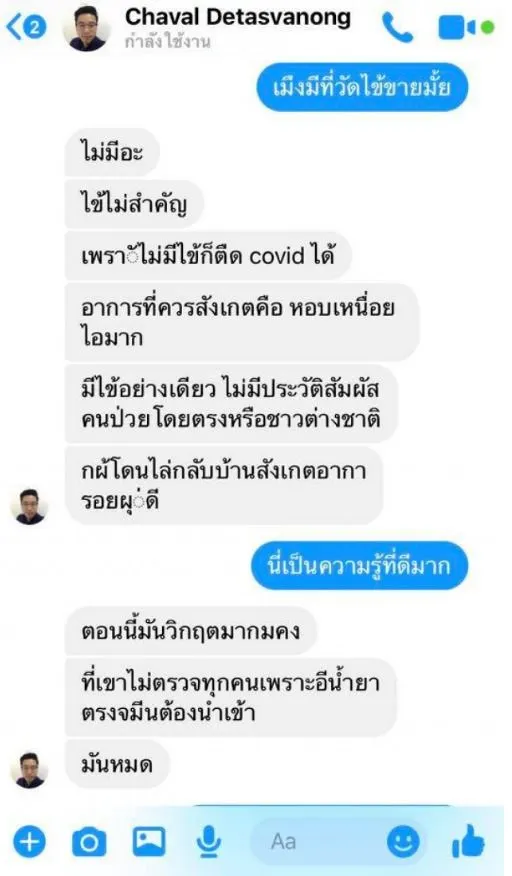
Task: Open Chaval Detasvanong's profile picture in header
Action: [88, 28]
